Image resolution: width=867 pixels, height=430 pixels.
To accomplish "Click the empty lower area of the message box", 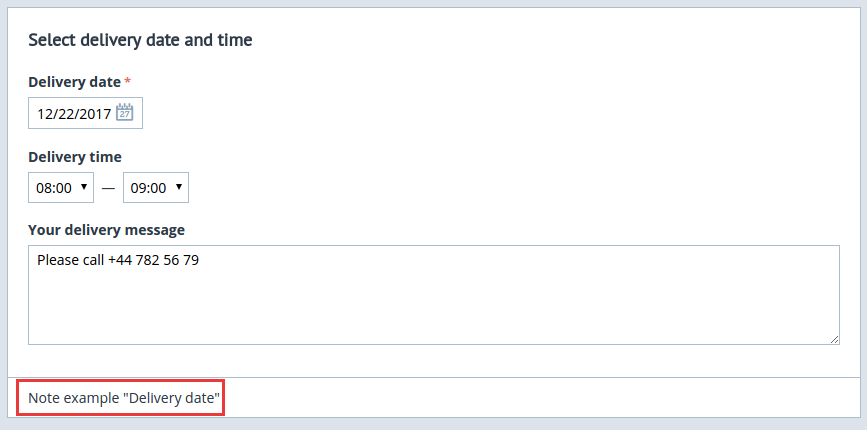I will point(434,310).
